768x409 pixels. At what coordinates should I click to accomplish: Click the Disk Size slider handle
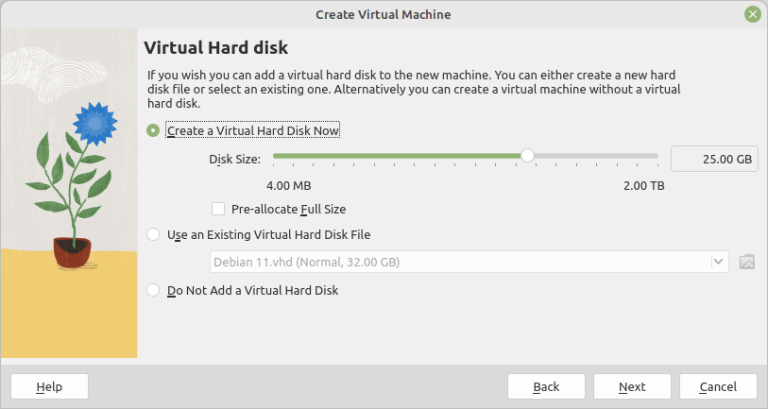point(527,155)
